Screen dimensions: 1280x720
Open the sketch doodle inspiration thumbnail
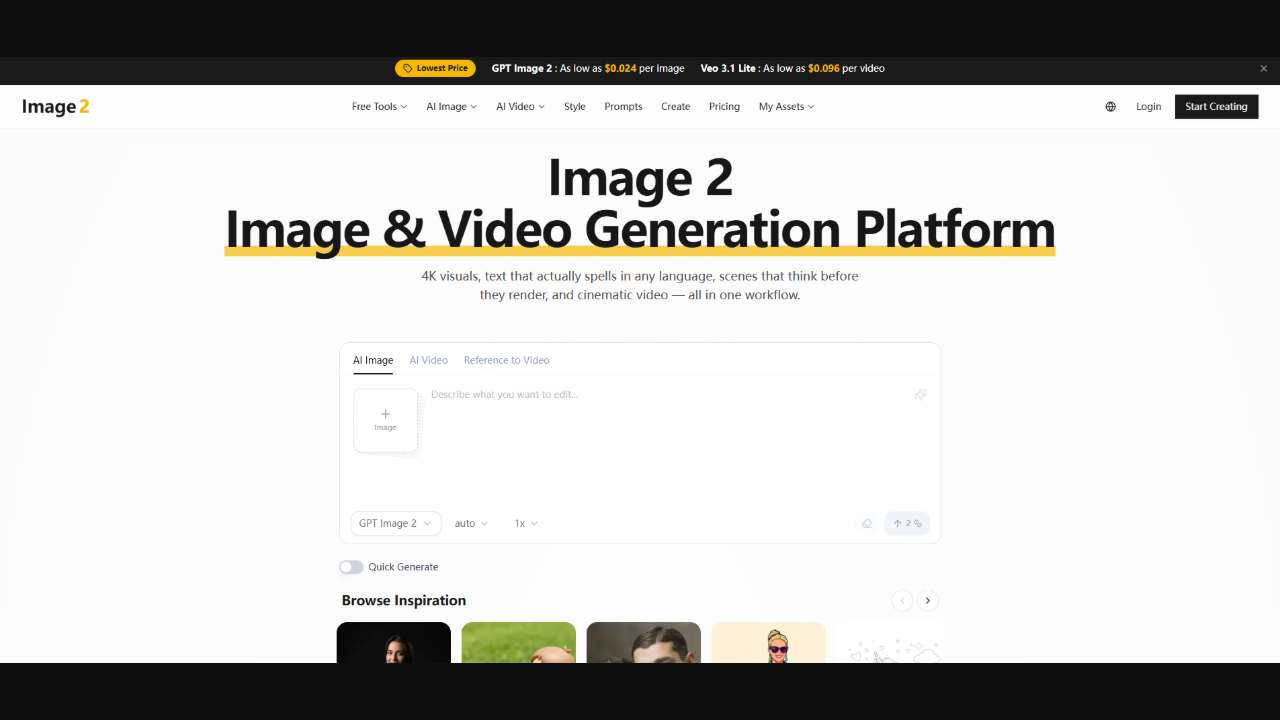point(890,642)
